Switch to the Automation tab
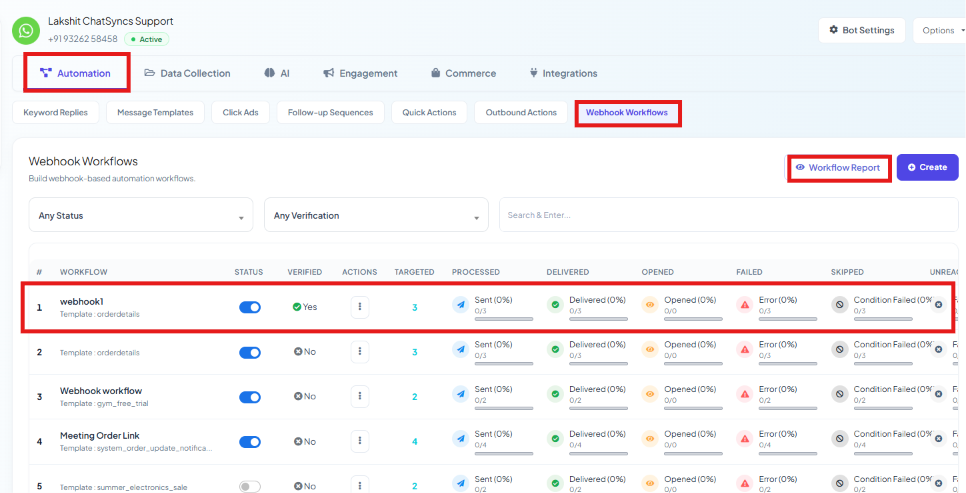Viewport: 966px width, 493px height. click(x=76, y=73)
